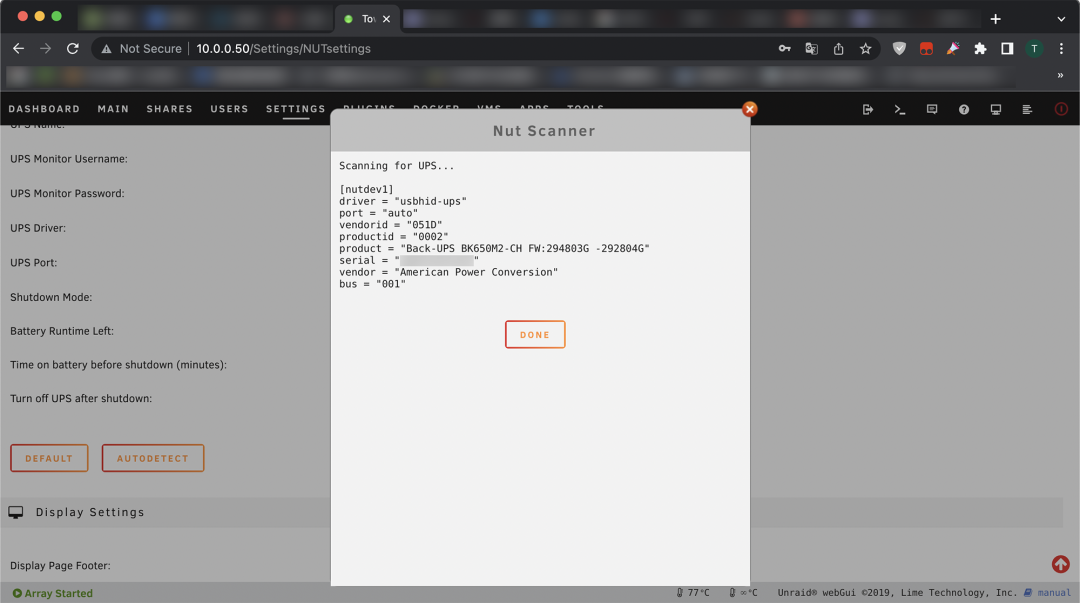The height and width of the screenshot is (603, 1080).
Task: Bookmark this page with star icon
Action: tap(866, 48)
